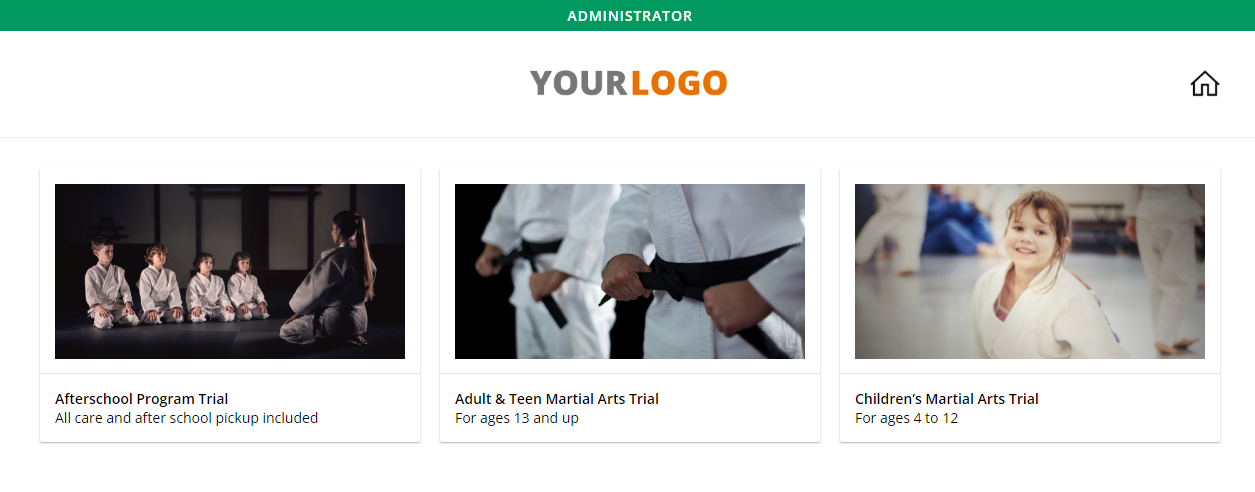Click the Afterschool Program Trial card footer
Image resolution: width=1255 pixels, height=492 pixels.
[x=230, y=408]
